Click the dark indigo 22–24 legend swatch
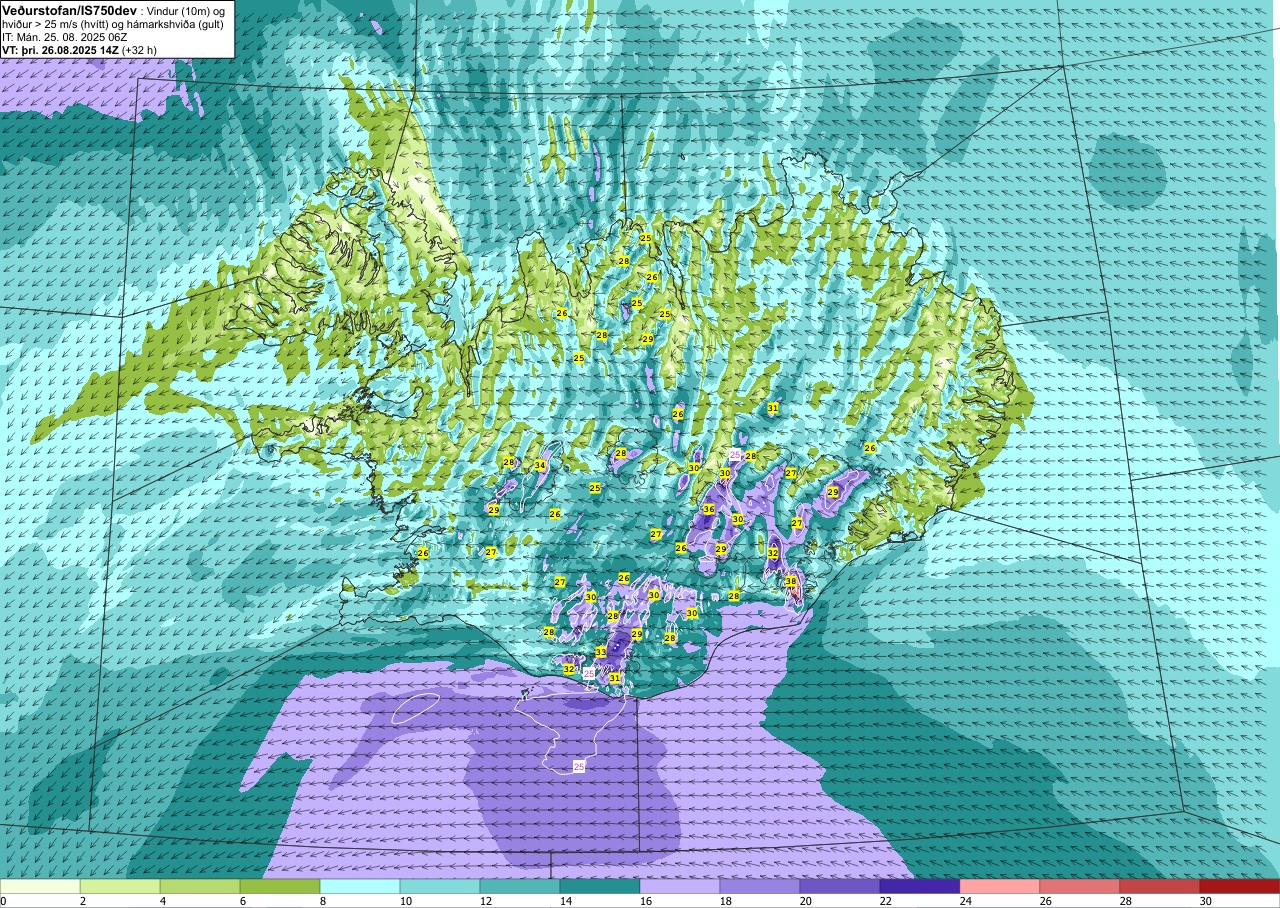Image resolution: width=1280 pixels, height=908 pixels. pos(920,886)
